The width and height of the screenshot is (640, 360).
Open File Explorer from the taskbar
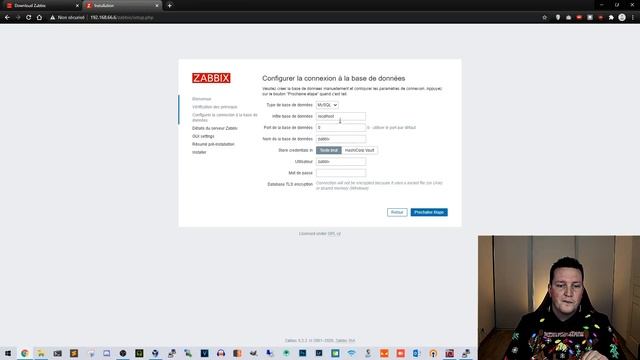pos(41,353)
